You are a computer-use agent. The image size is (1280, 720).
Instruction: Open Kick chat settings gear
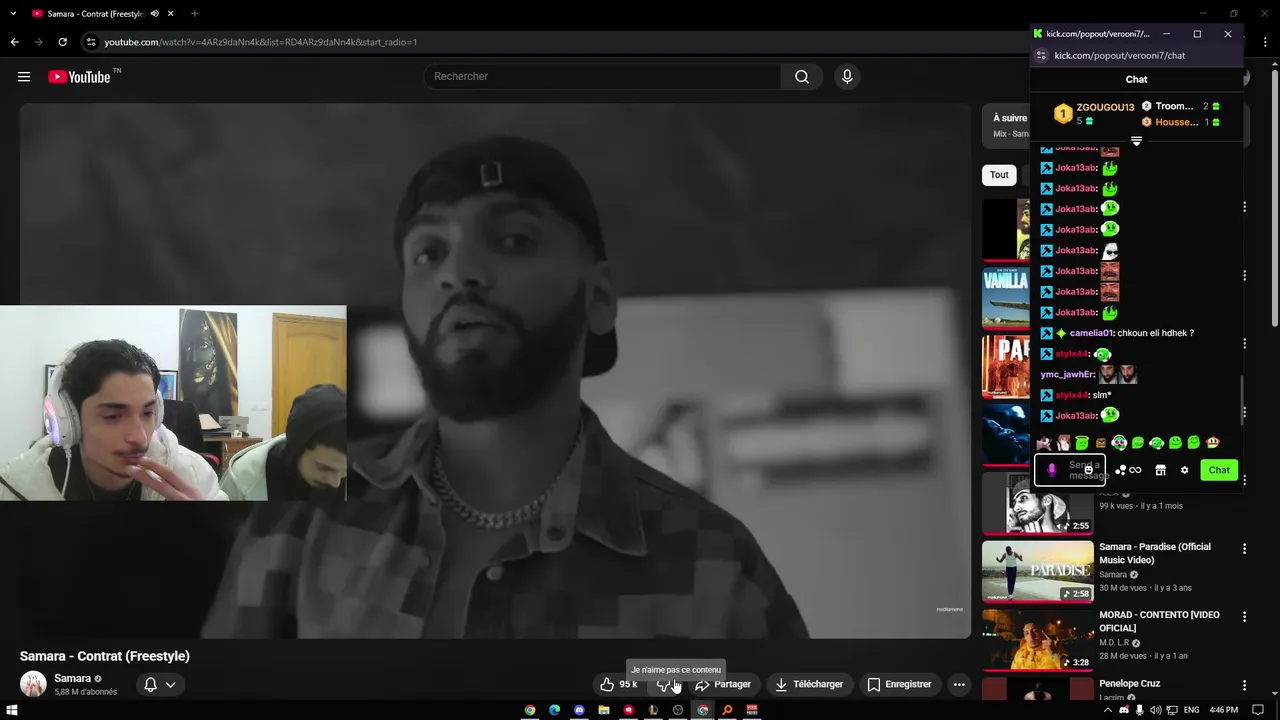click(x=1184, y=470)
